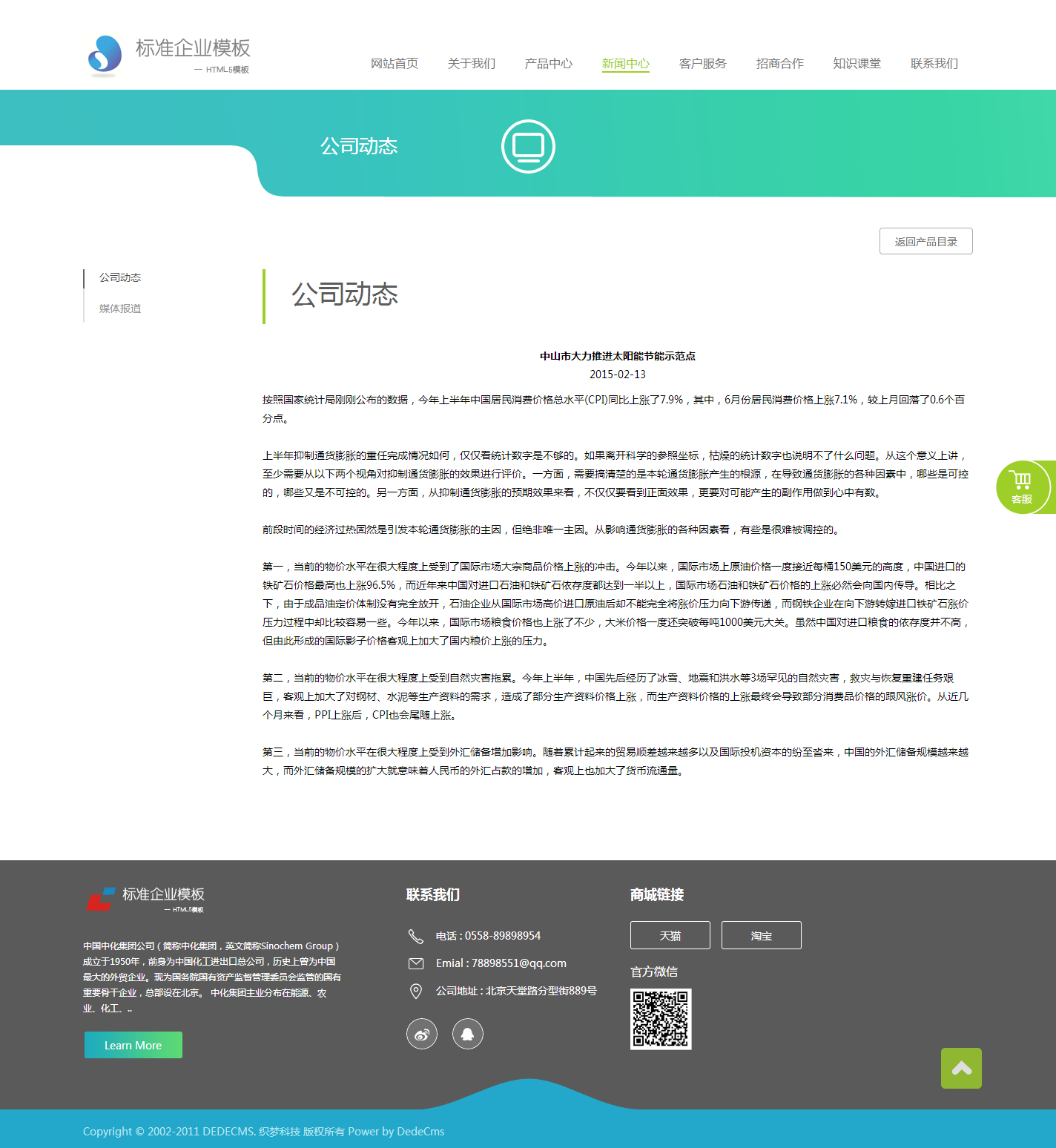Click the phone handset icon
Viewport: 1056px width, 1148px height.
click(416, 936)
